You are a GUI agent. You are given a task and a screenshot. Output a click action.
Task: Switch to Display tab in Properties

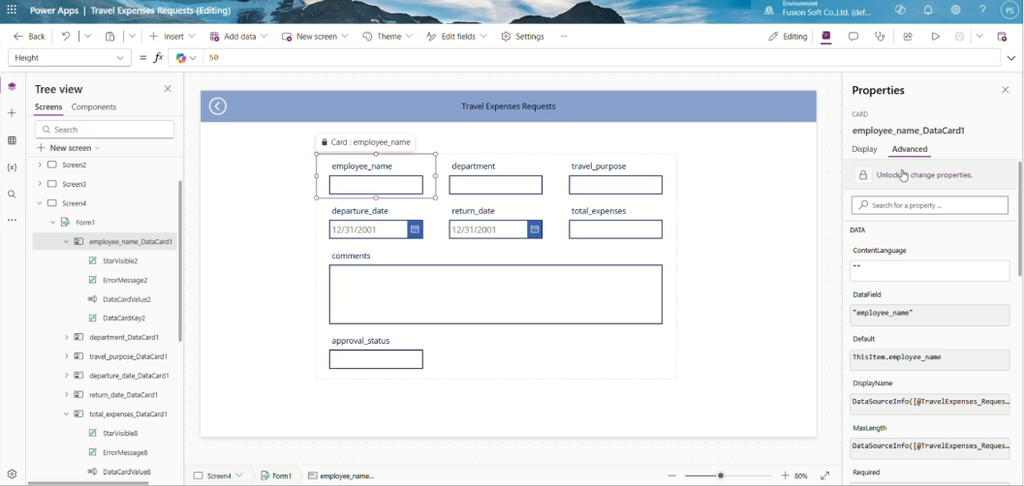864,149
